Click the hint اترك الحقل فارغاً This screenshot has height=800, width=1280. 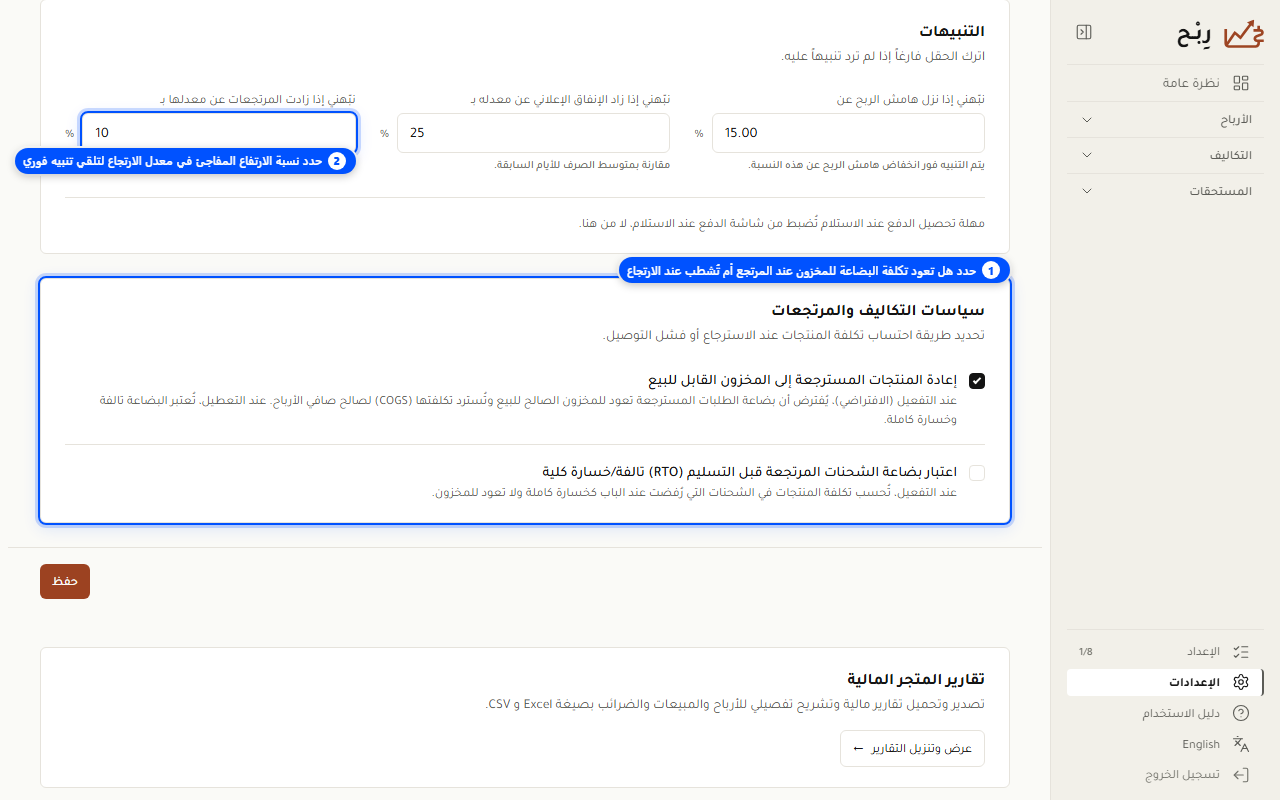883,56
